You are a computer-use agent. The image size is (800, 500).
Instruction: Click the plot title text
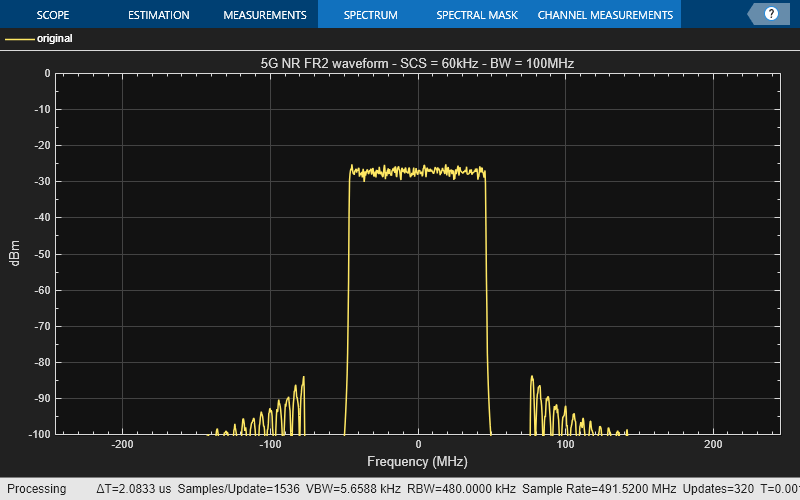click(416, 63)
